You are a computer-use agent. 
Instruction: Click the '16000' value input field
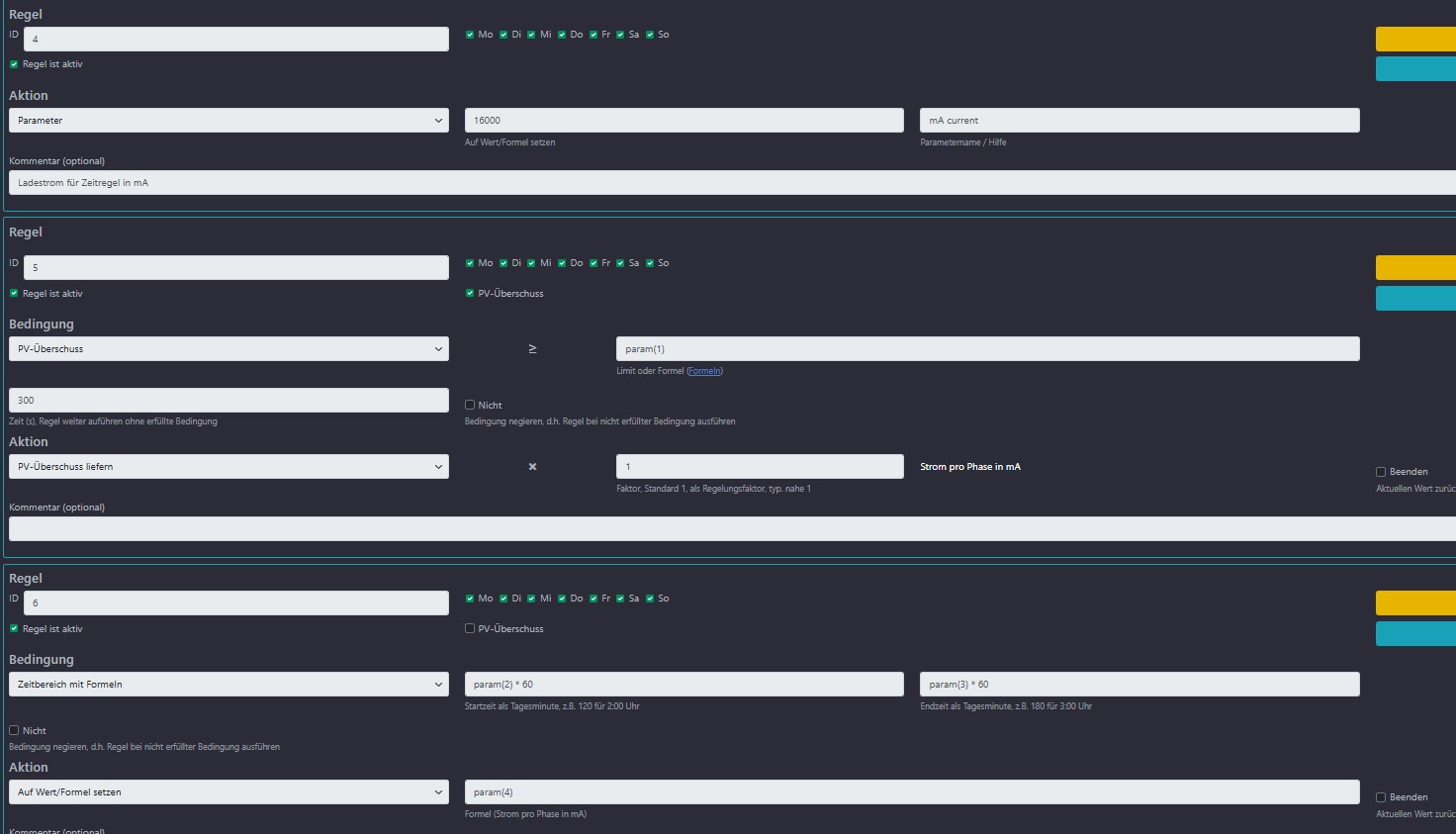[683, 121]
